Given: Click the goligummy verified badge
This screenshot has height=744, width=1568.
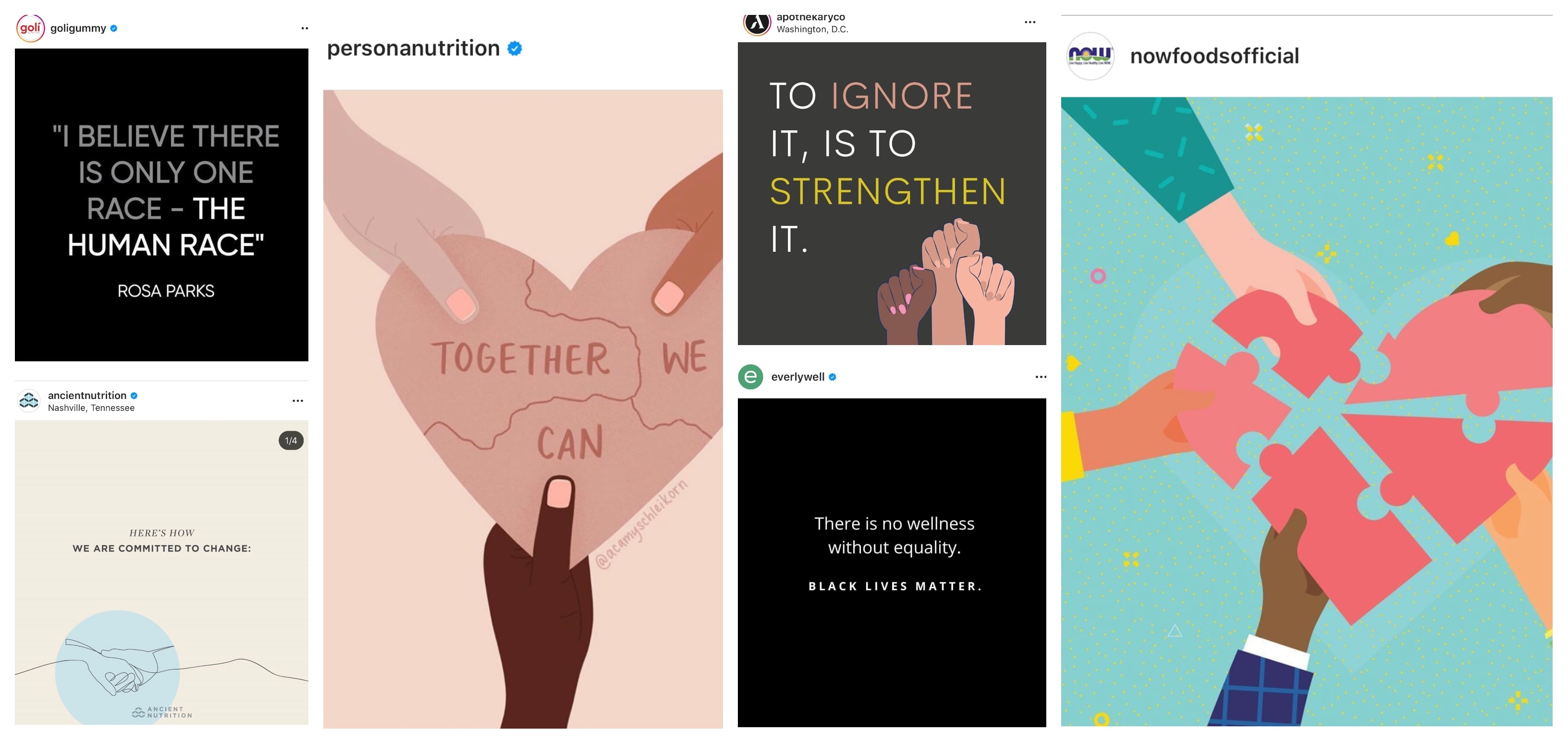Looking at the screenshot, I should [114, 28].
